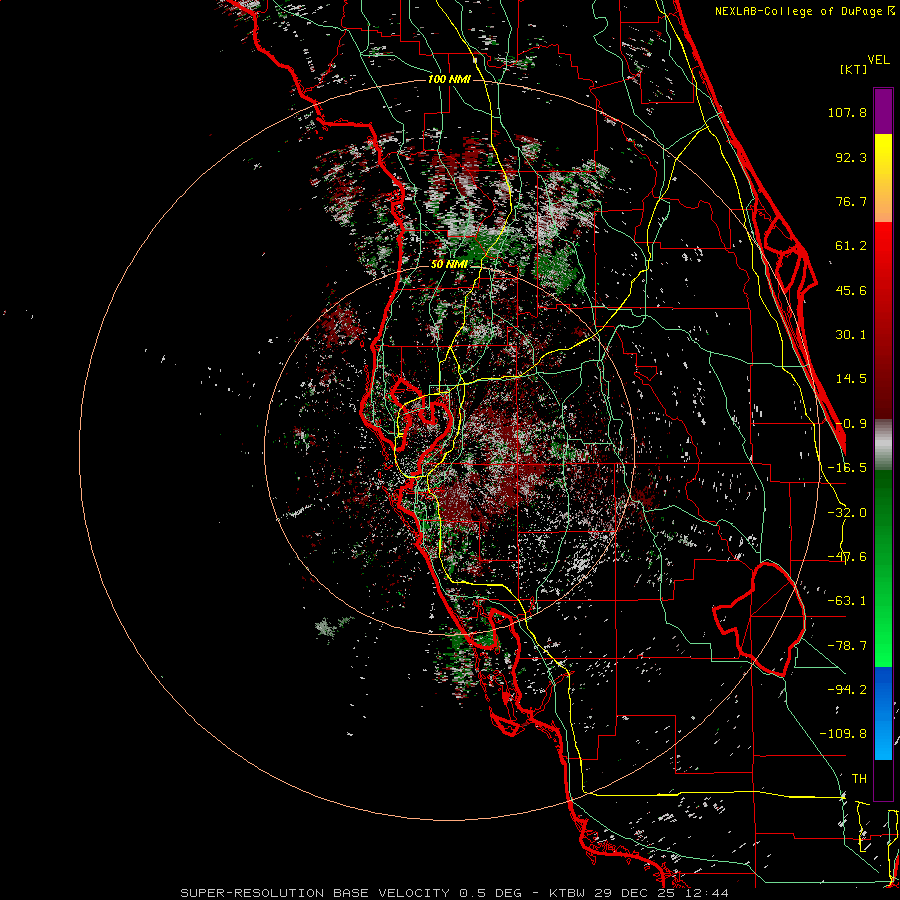
Task: Select the 76.7 knot scale value
Action: coord(851,201)
